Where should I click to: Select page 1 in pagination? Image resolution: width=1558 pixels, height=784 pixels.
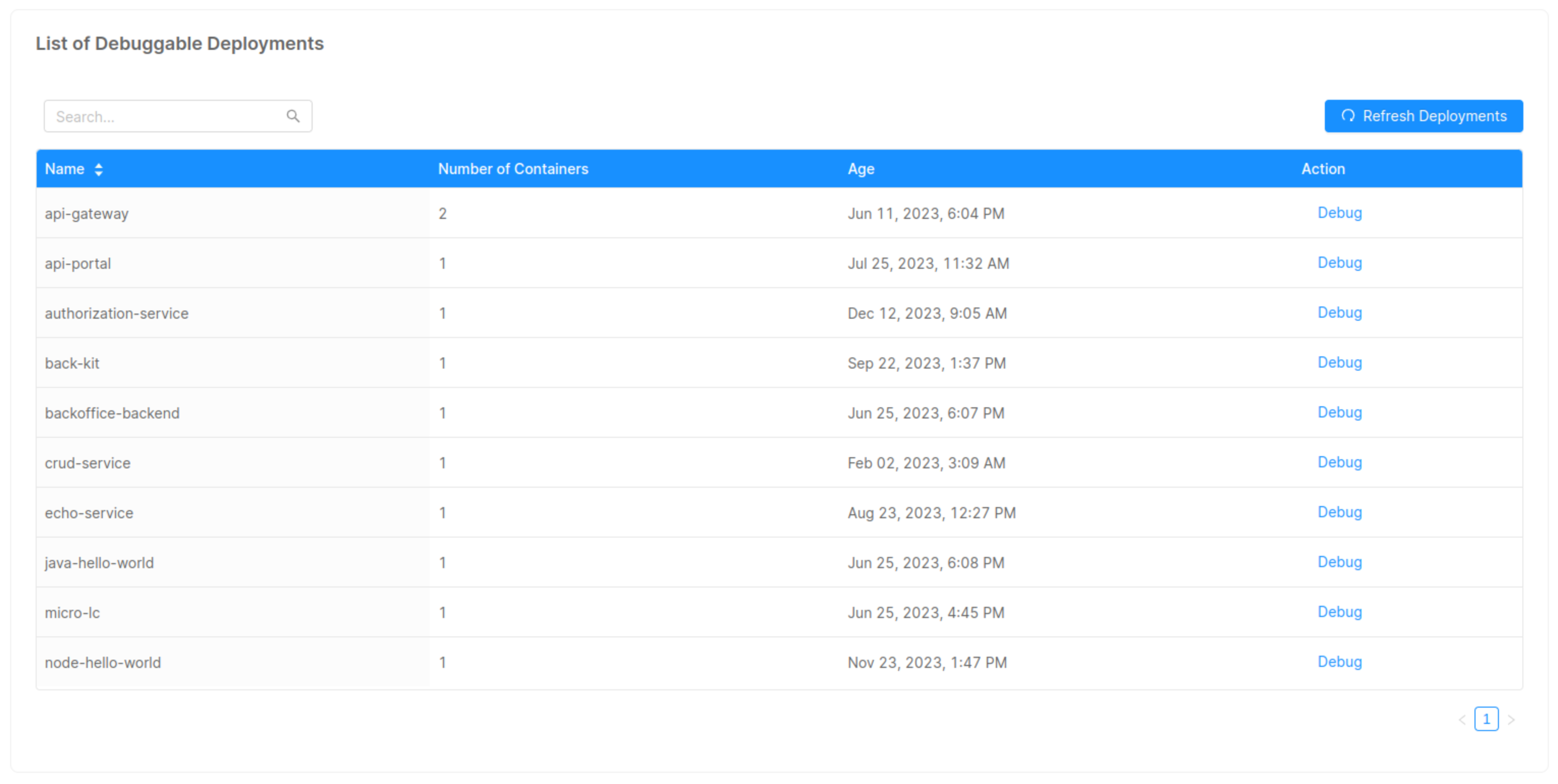pos(1486,719)
